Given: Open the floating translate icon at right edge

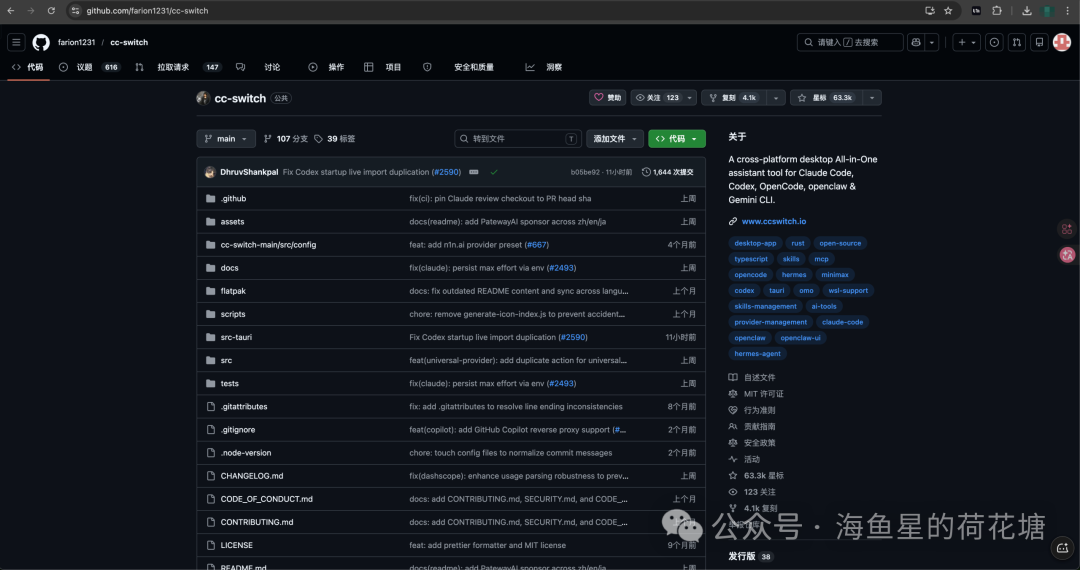Looking at the screenshot, I should pos(1067,255).
